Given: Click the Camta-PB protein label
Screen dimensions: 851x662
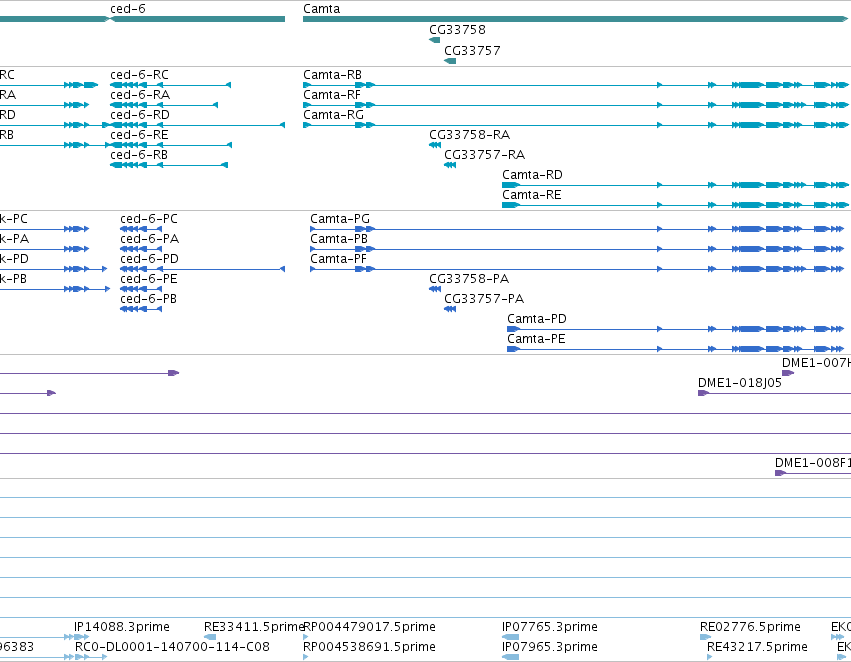Looking at the screenshot, I should coord(339,239).
